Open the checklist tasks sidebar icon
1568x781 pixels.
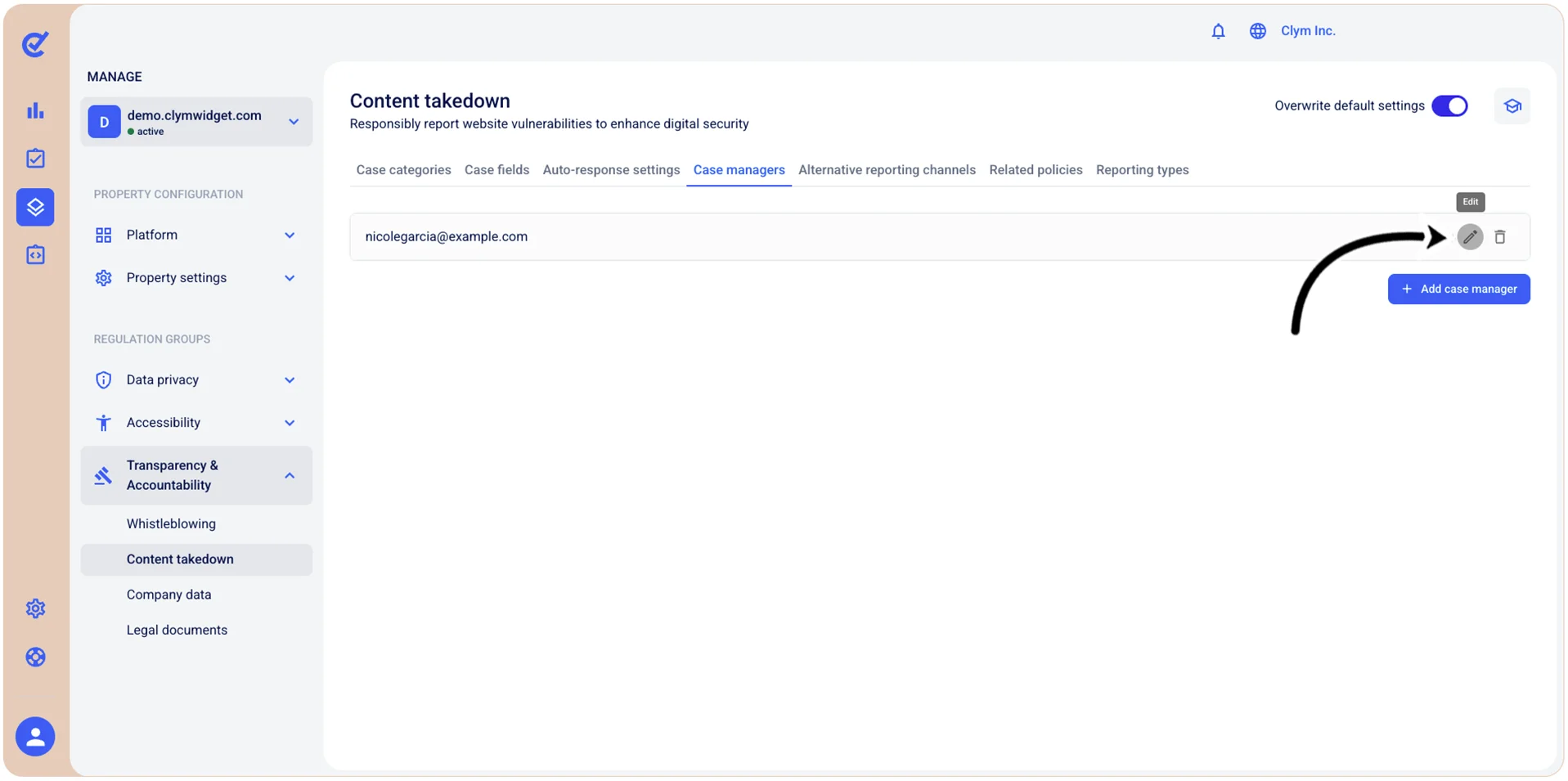[x=35, y=159]
